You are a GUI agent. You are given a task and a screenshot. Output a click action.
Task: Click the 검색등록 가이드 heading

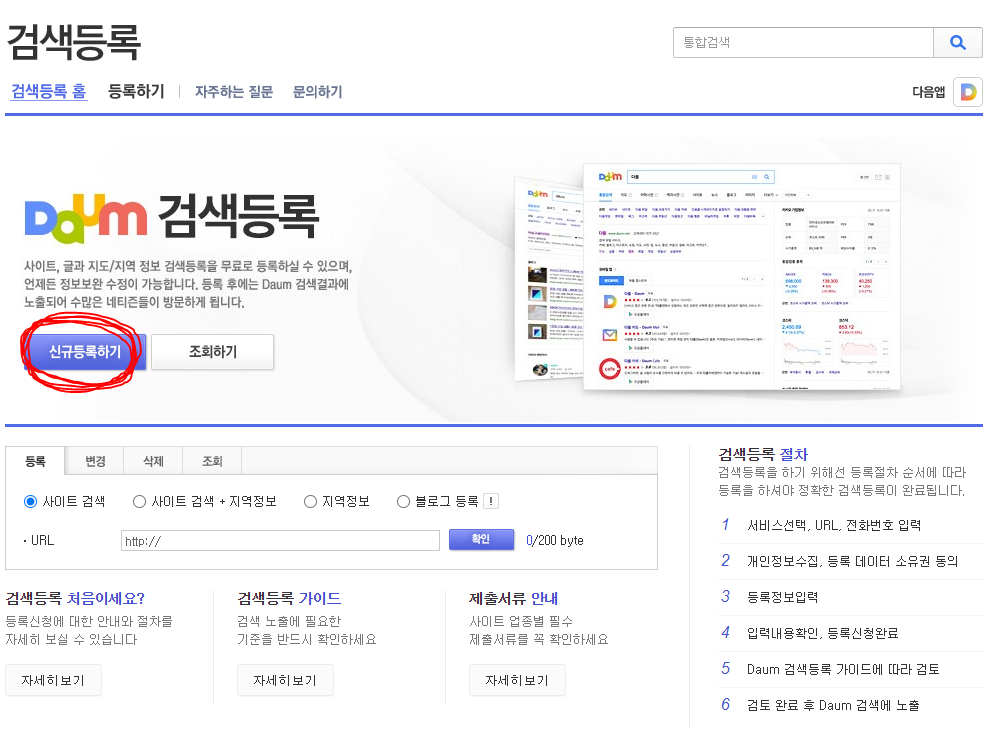[289, 598]
